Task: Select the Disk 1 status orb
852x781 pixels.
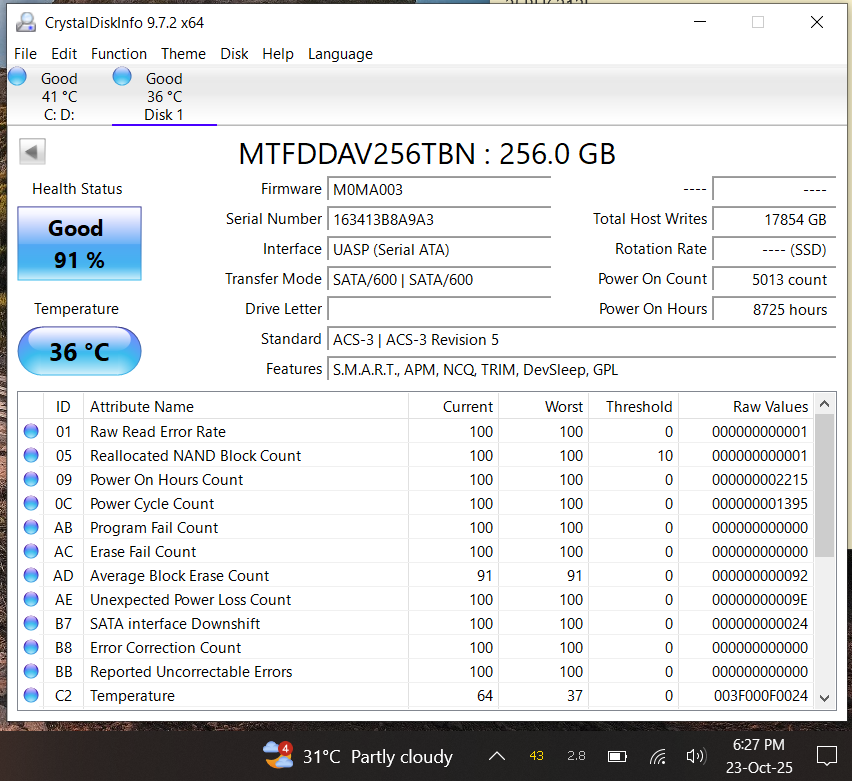Action: (x=123, y=77)
